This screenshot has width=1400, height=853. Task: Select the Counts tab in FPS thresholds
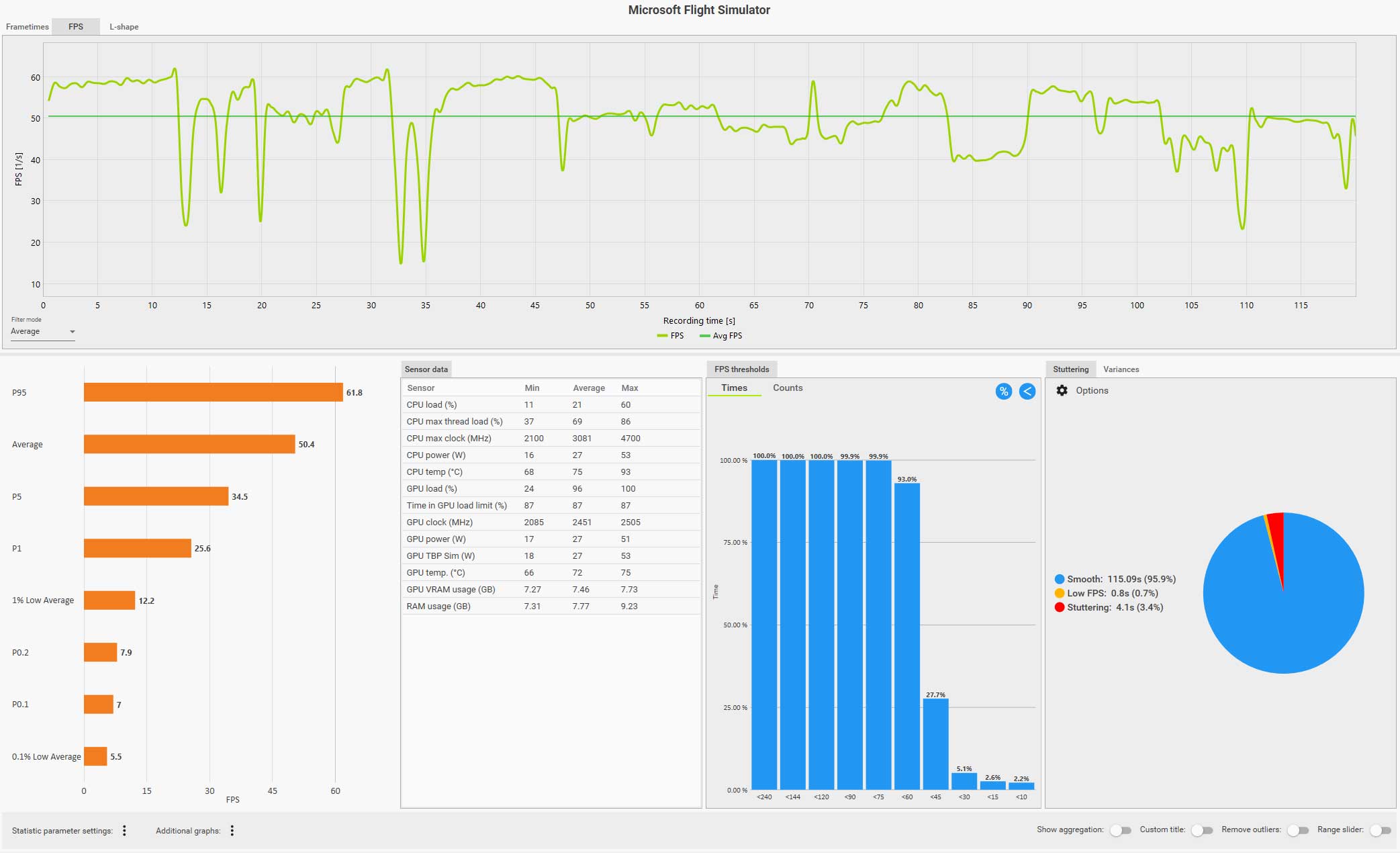787,388
